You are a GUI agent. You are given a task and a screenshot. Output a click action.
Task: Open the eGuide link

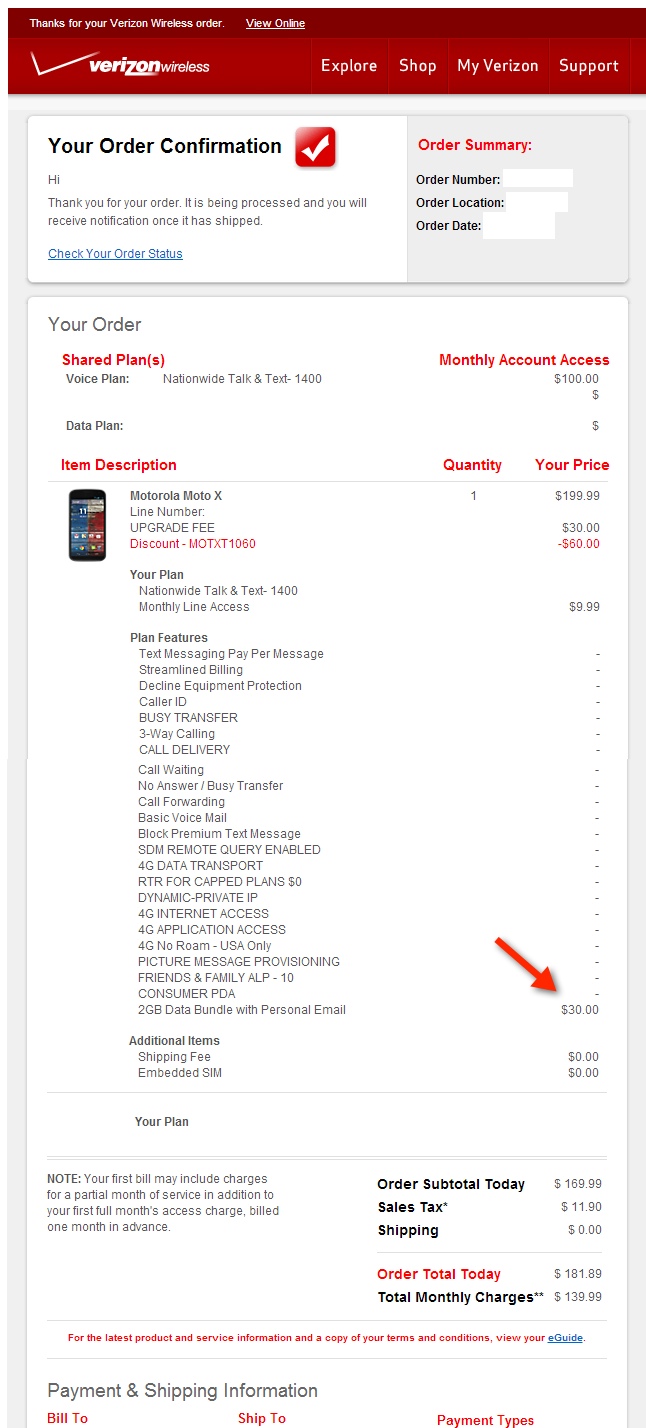pos(565,1338)
